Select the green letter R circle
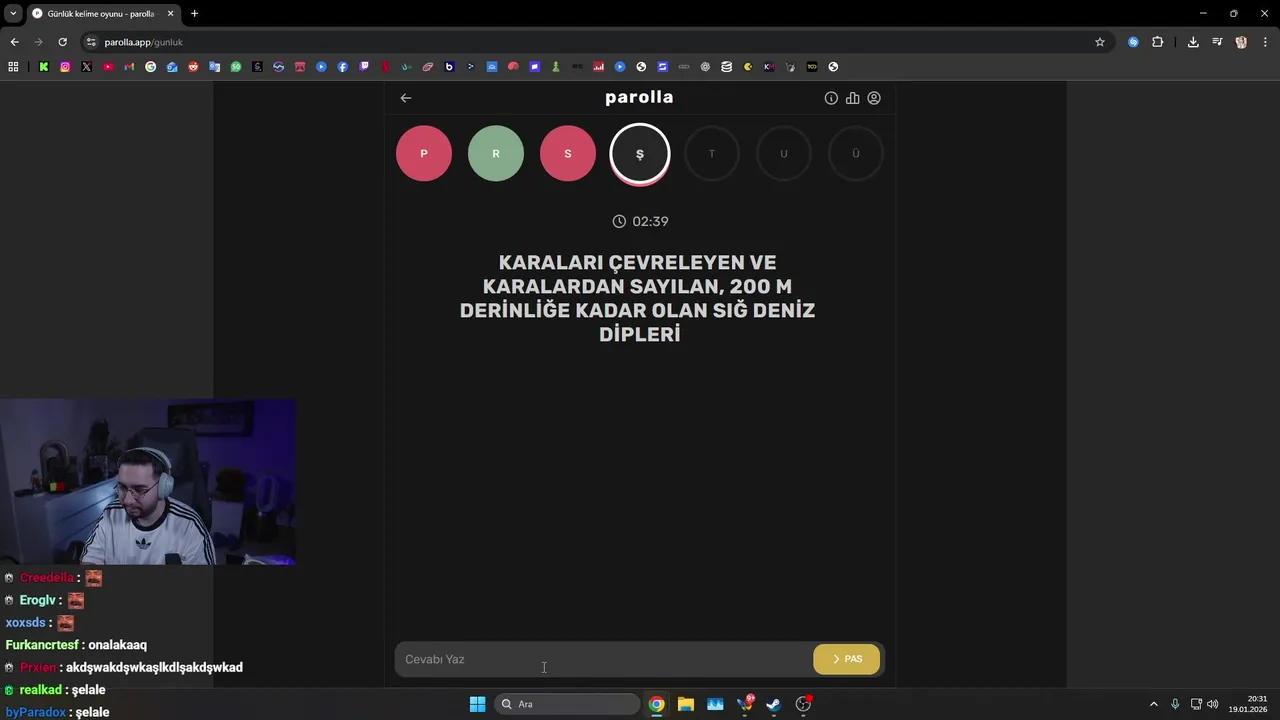 (x=496, y=154)
